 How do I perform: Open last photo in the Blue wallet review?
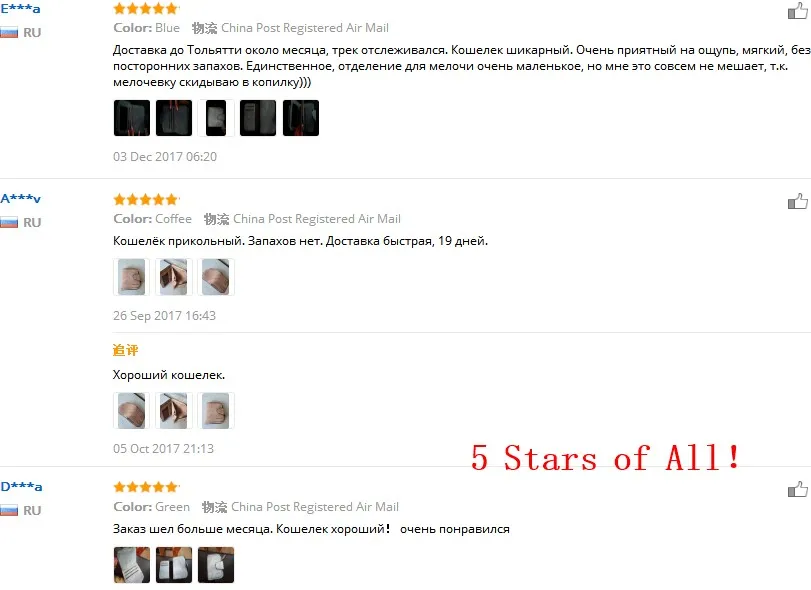(301, 118)
